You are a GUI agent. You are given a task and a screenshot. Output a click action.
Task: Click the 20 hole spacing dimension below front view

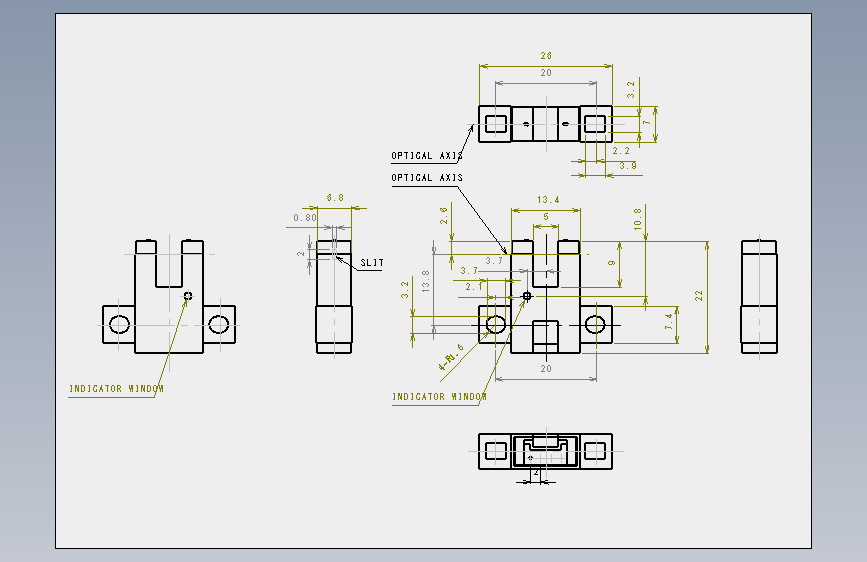[x=546, y=368]
